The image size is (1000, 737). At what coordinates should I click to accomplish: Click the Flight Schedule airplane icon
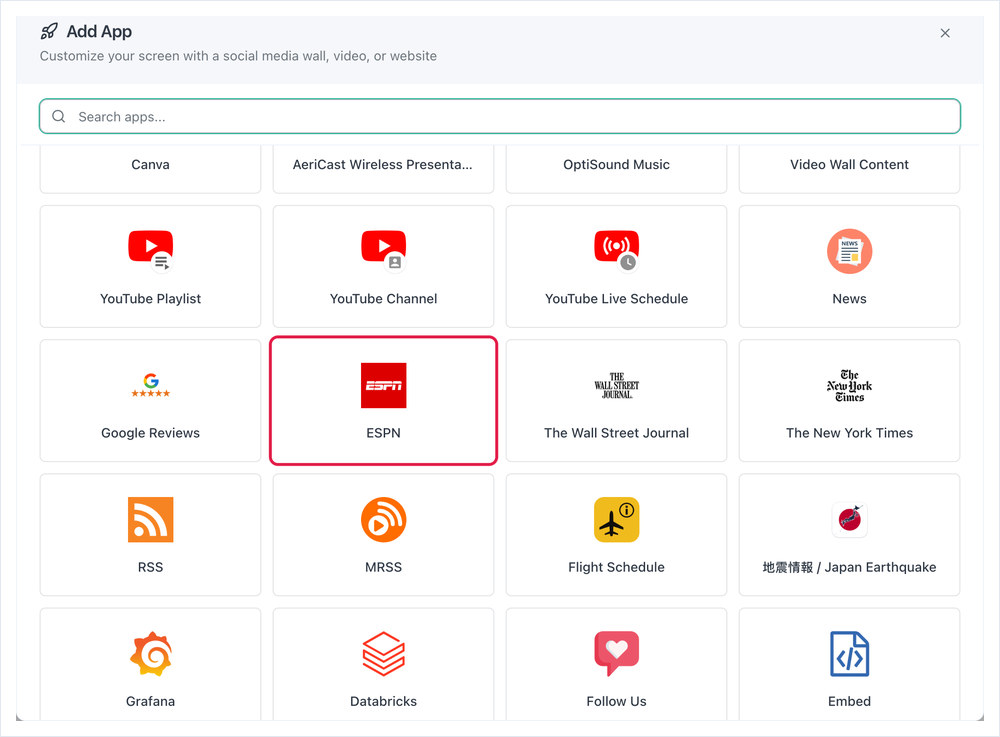(616, 520)
